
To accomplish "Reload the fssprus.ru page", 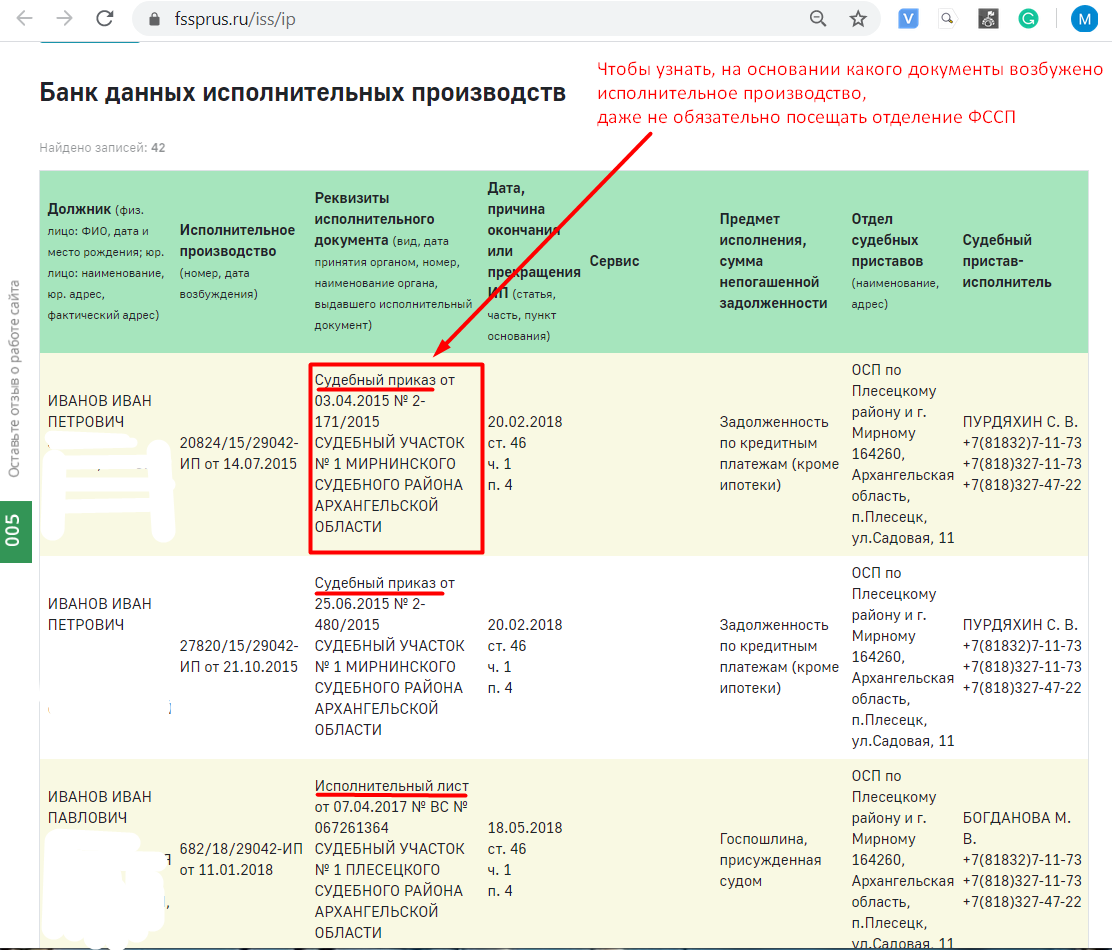I will click(105, 18).
